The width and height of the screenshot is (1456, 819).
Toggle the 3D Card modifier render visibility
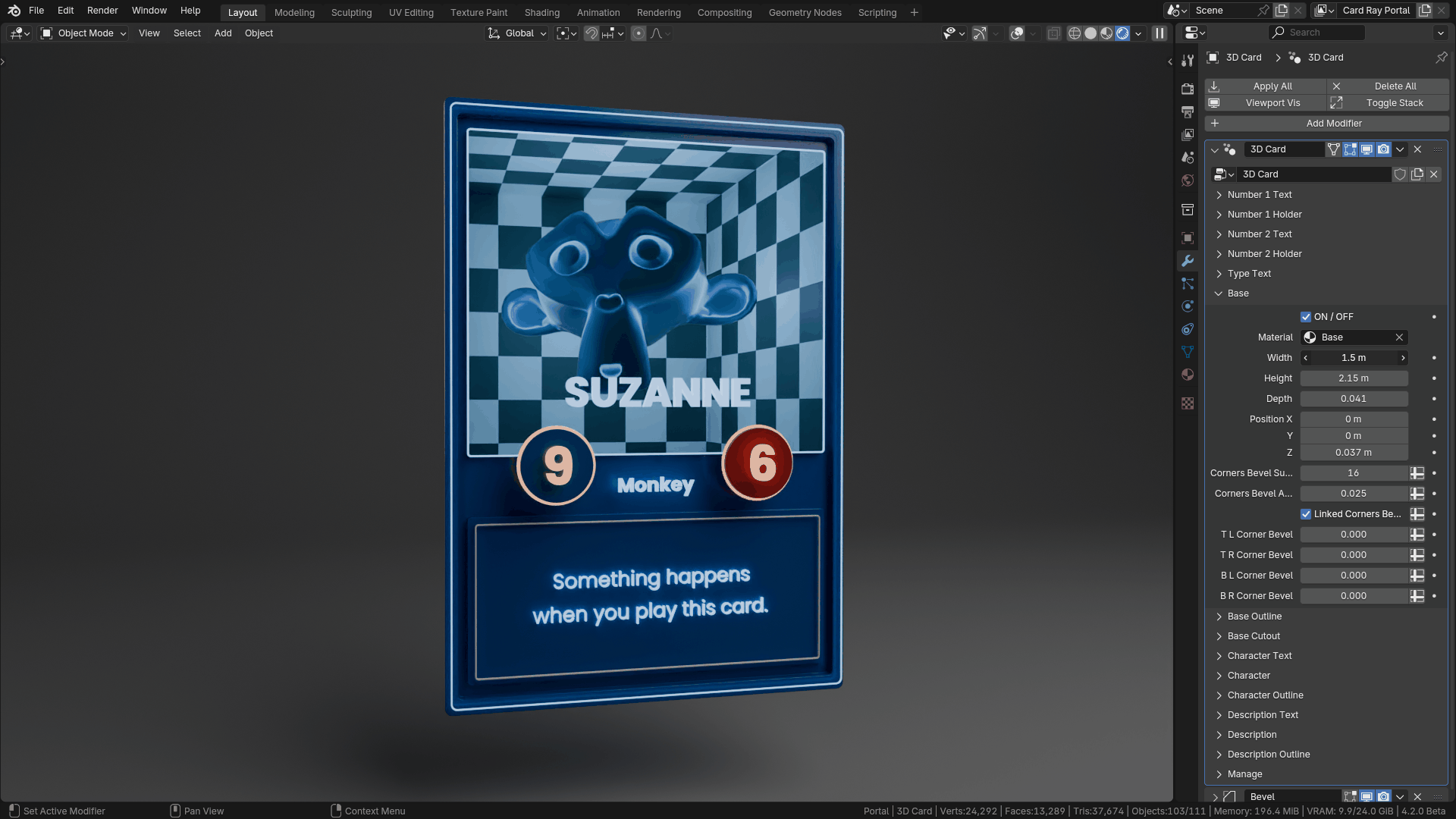(1383, 149)
